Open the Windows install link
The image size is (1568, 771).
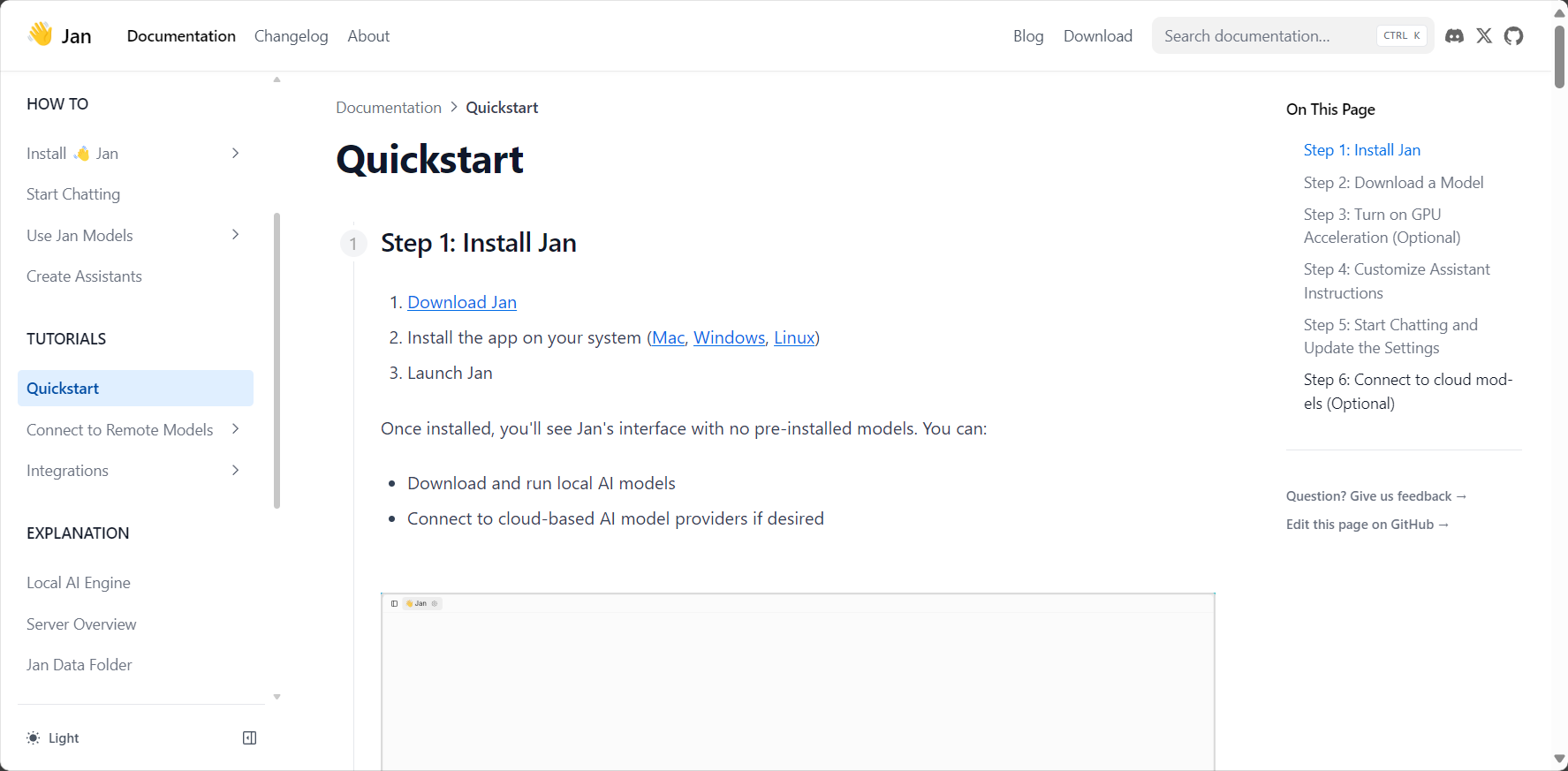pyautogui.click(x=730, y=337)
